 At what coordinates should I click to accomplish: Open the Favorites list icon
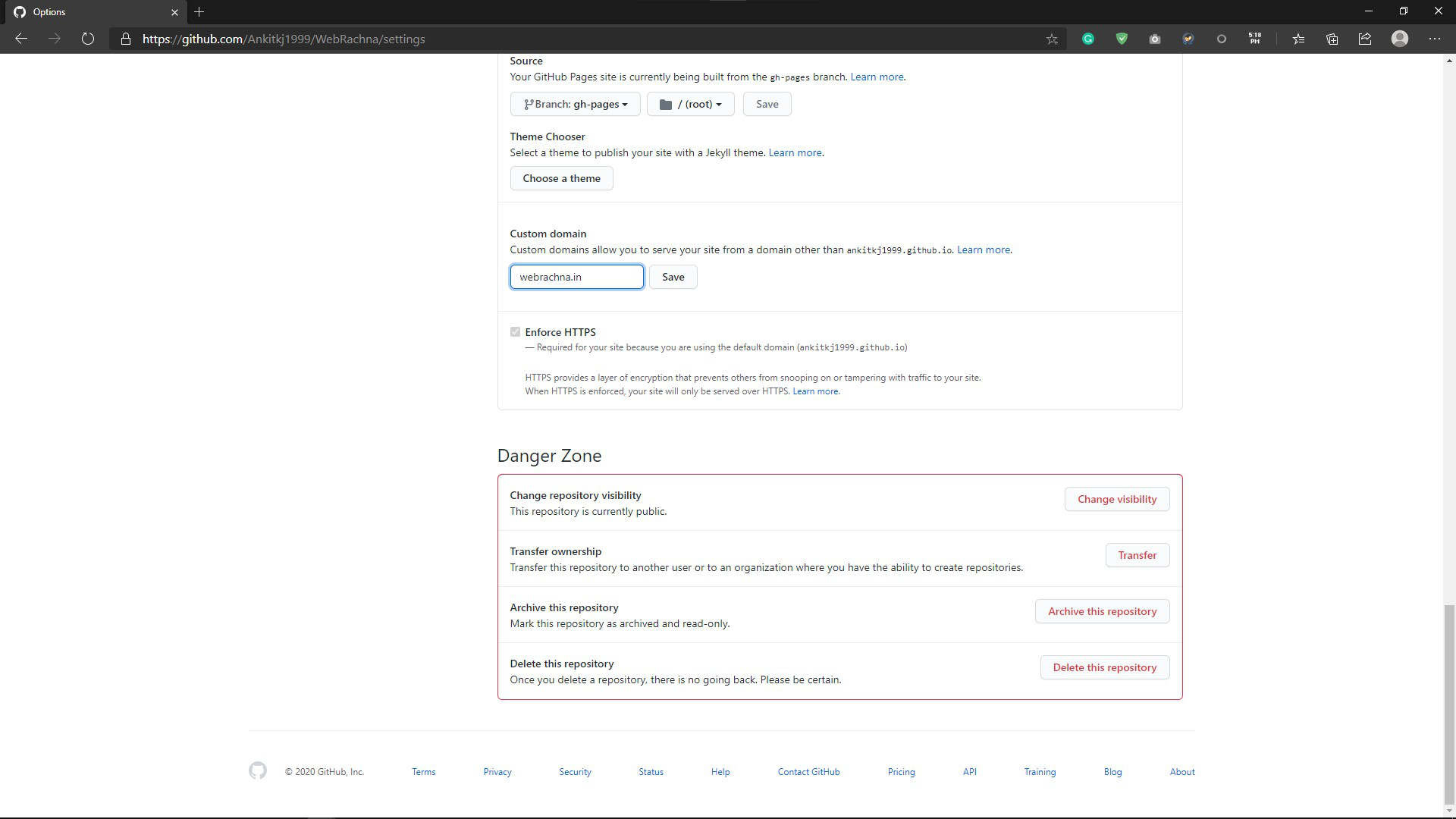[x=1298, y=39]
